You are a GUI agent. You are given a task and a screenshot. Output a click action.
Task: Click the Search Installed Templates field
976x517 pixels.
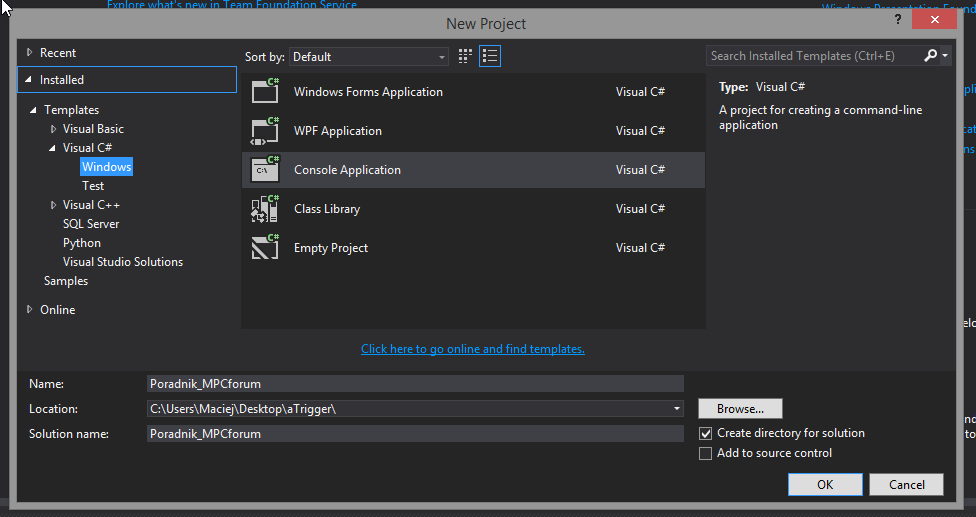coord(814,56)
